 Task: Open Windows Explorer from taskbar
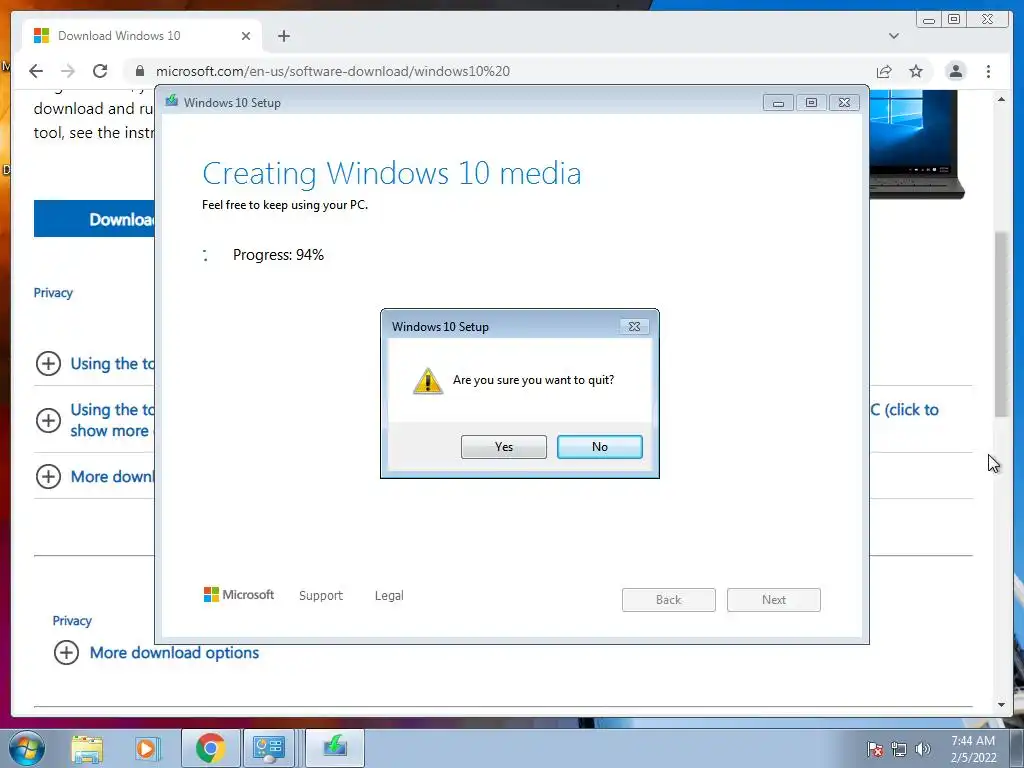(87, 748)
